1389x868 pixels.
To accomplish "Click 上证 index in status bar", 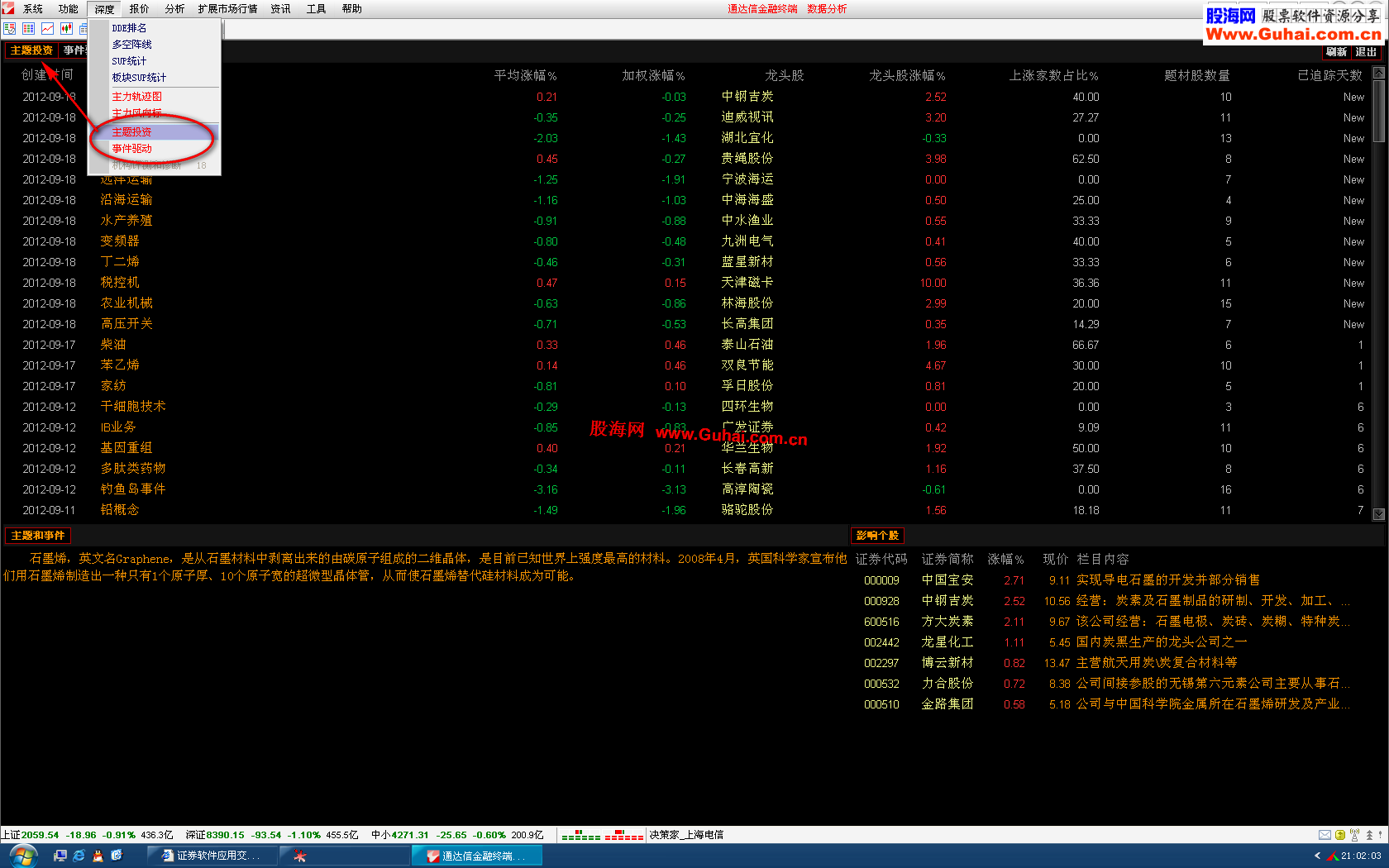I will click(x=87, y=835).
